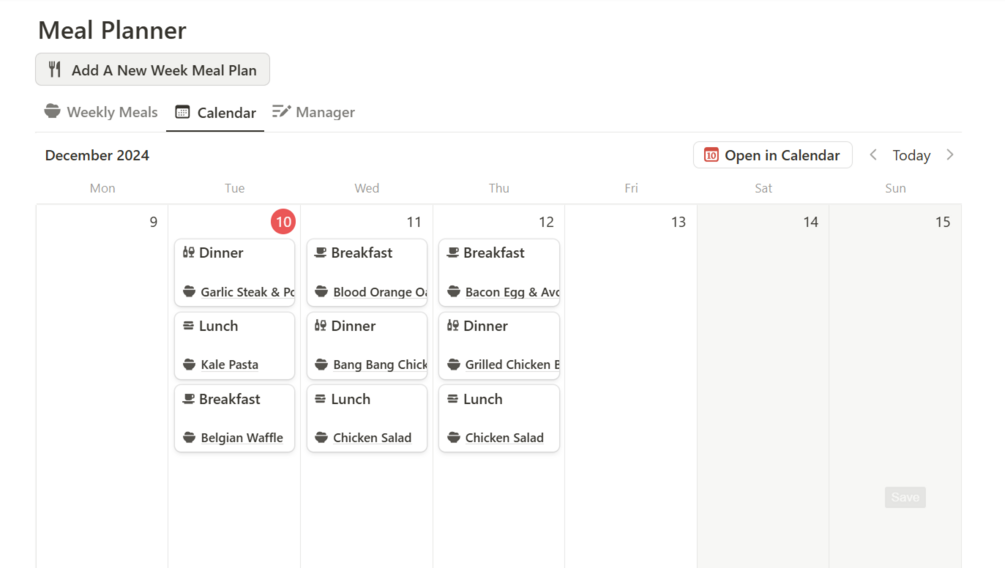Click the fork and knife icon on Add button

(x=55, y=70)
